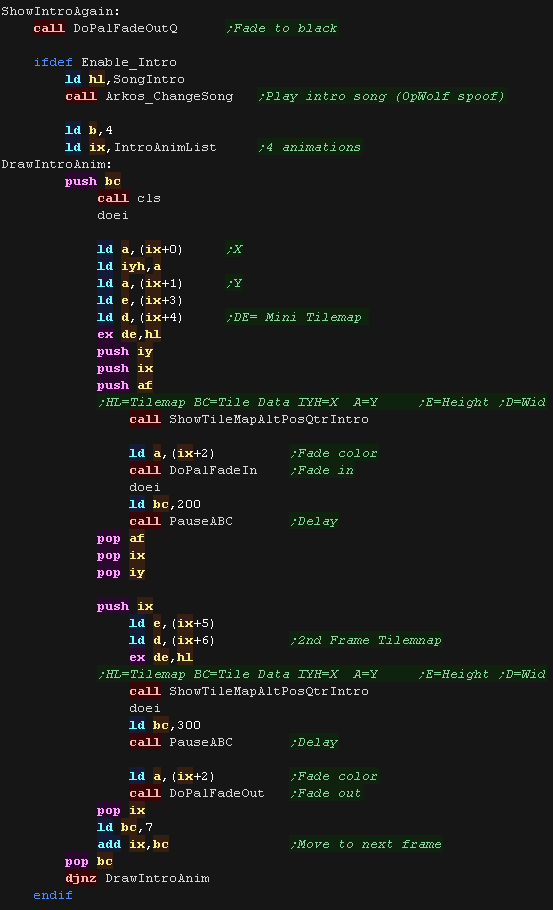This screenshot has height=910, width=553.
Task: Click the ShowIntroAgain label at top
Action: [x=61, y=11]
